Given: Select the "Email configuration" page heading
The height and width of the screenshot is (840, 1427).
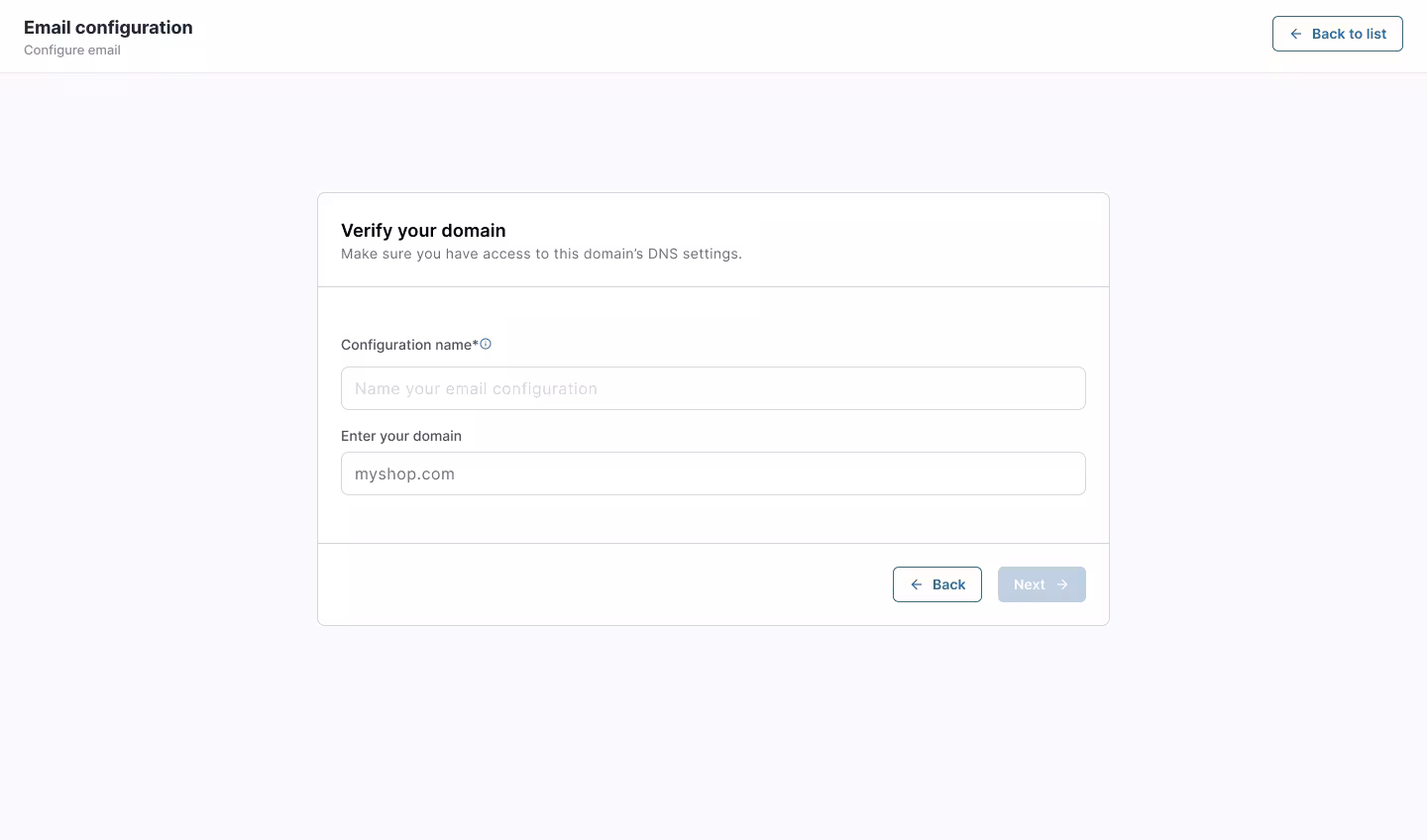Looking at the screenshot, I should (108, 27).
